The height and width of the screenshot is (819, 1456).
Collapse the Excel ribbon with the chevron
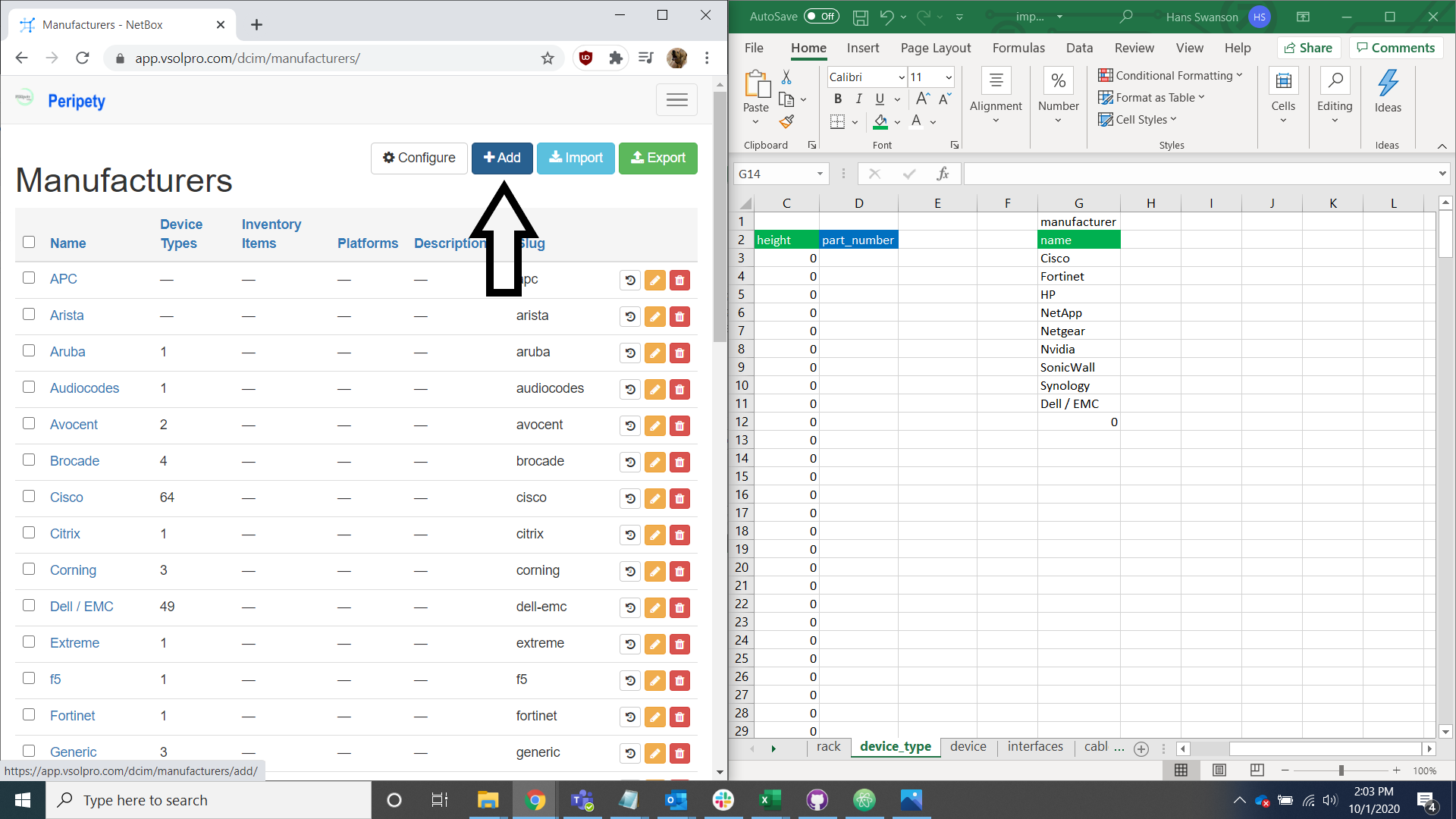[x=1442, y=146]
